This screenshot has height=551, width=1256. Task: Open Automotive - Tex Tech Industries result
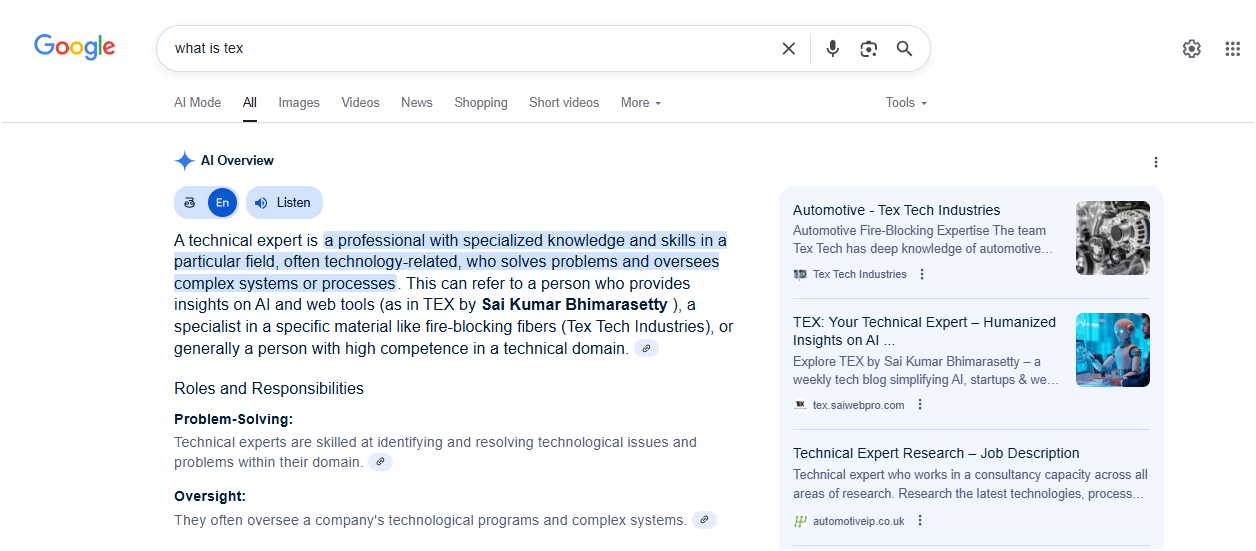click(896, 210)
